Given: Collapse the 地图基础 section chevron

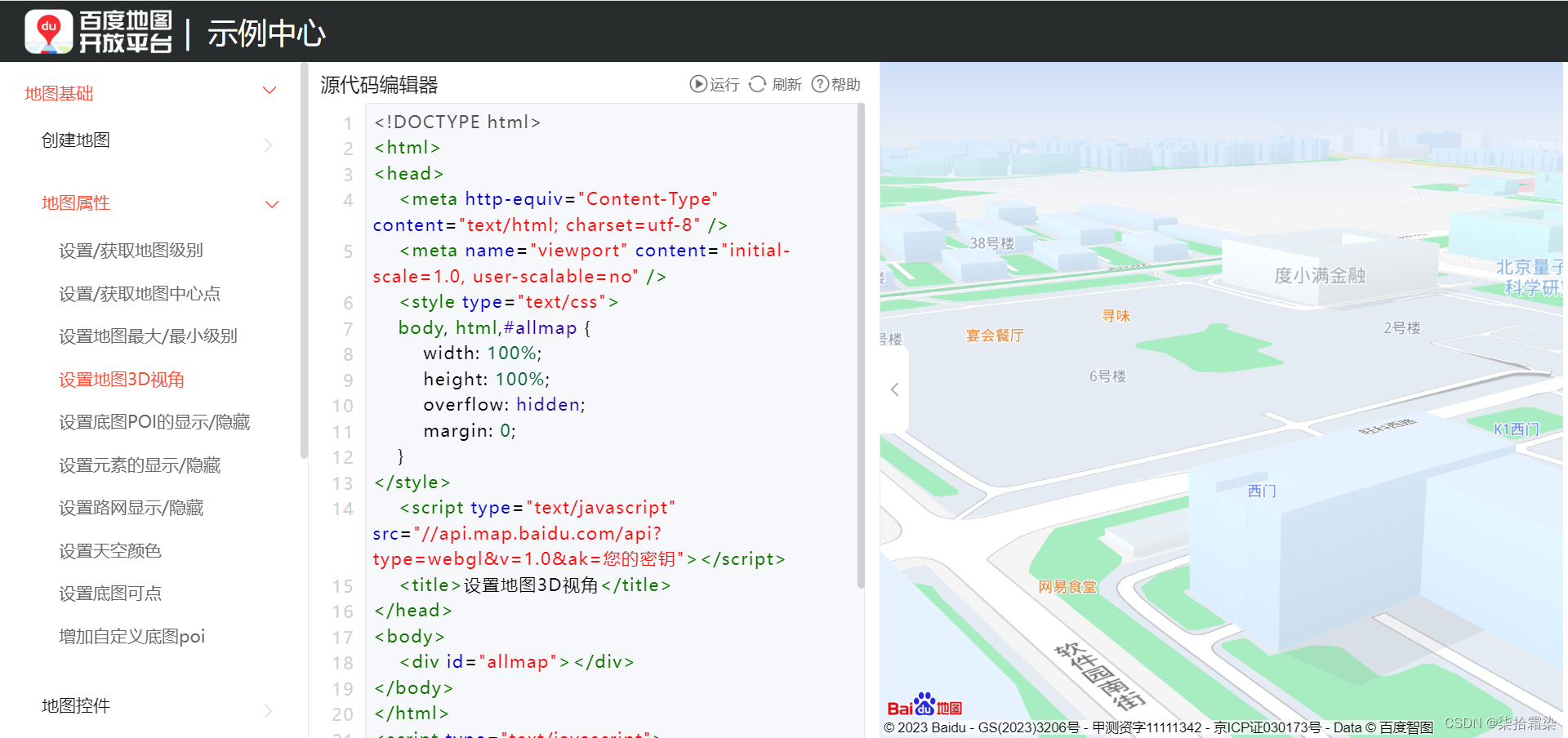Looking at the screenshot, I should point(269,91).
